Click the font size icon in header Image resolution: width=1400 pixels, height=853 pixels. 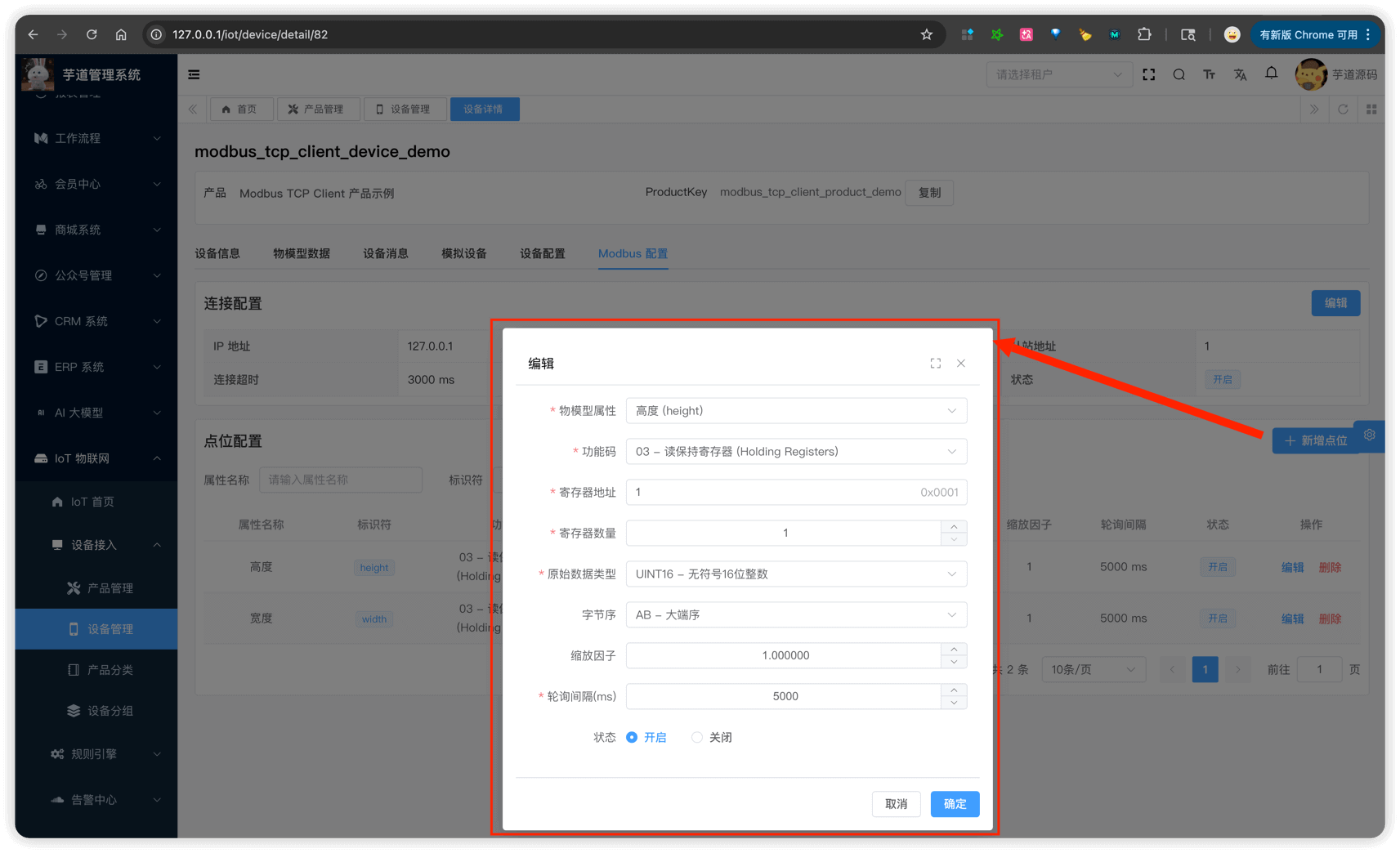[x=1209, y=74]
